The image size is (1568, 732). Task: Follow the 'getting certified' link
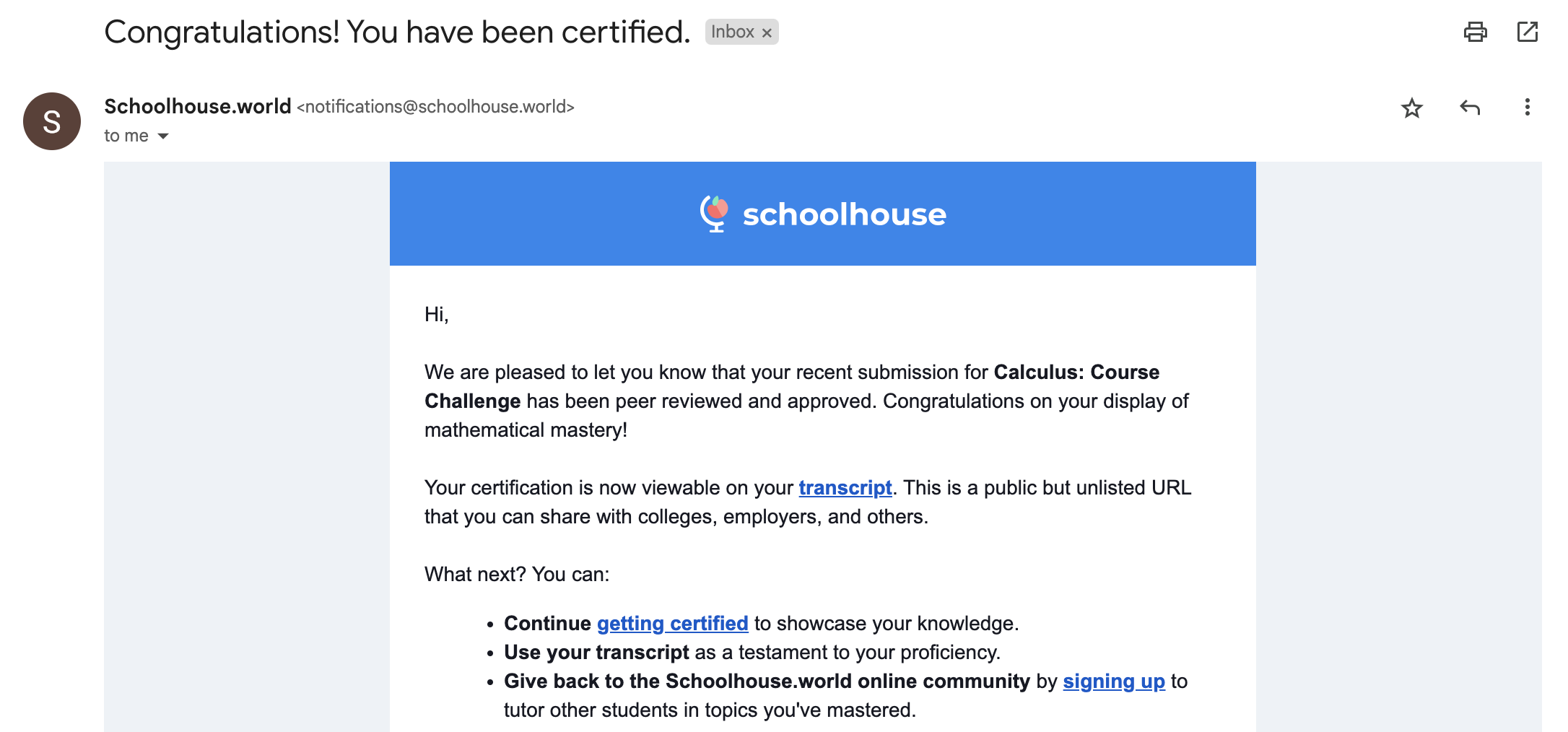pyautogui.click(x=672, y=624)
